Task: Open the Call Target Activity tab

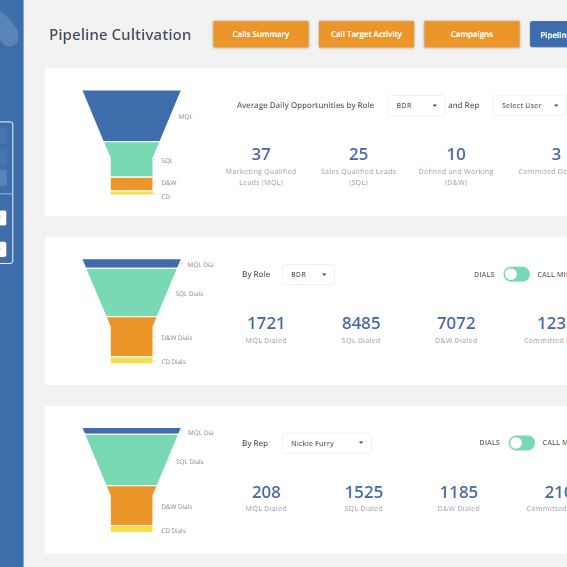Action: click(x=366, y=34)
